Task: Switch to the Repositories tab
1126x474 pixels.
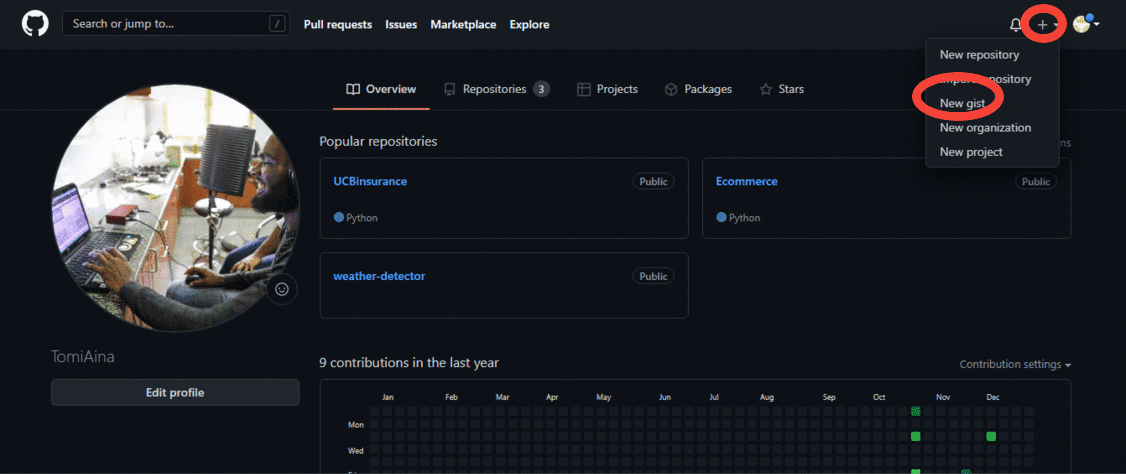Action: point(495,89)
